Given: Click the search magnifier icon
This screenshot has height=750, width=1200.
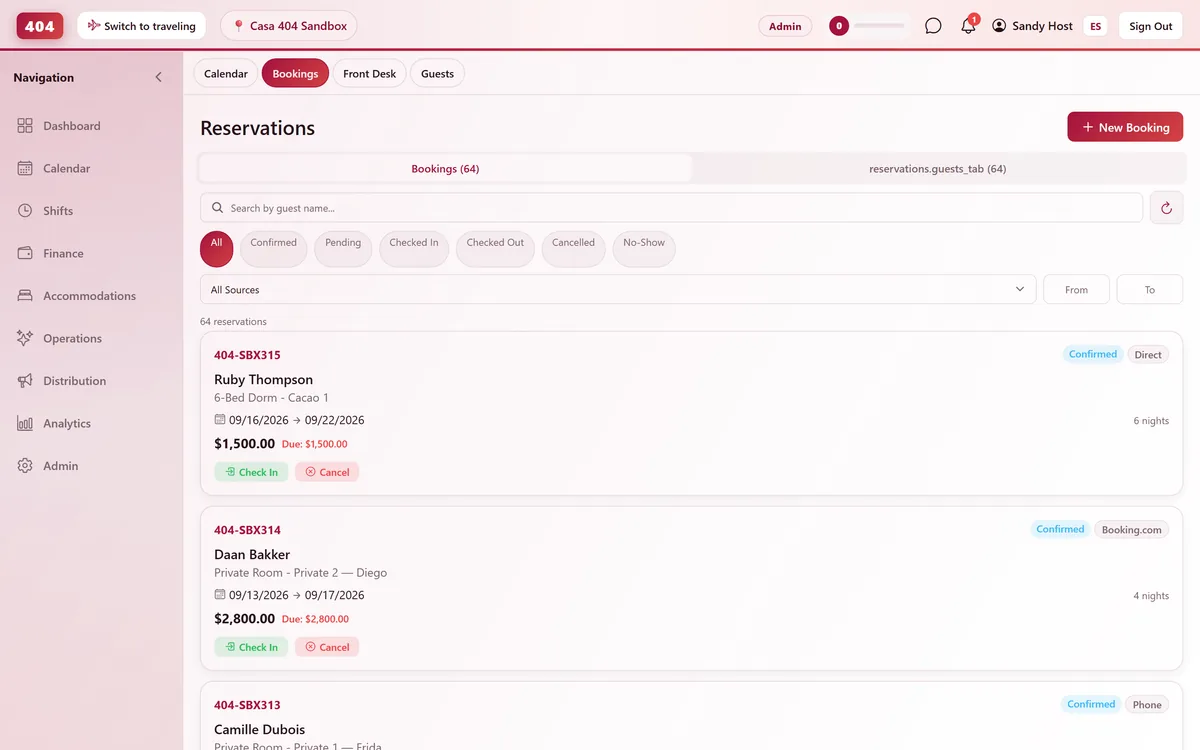Looking at the screenshot, I should 218,208.
